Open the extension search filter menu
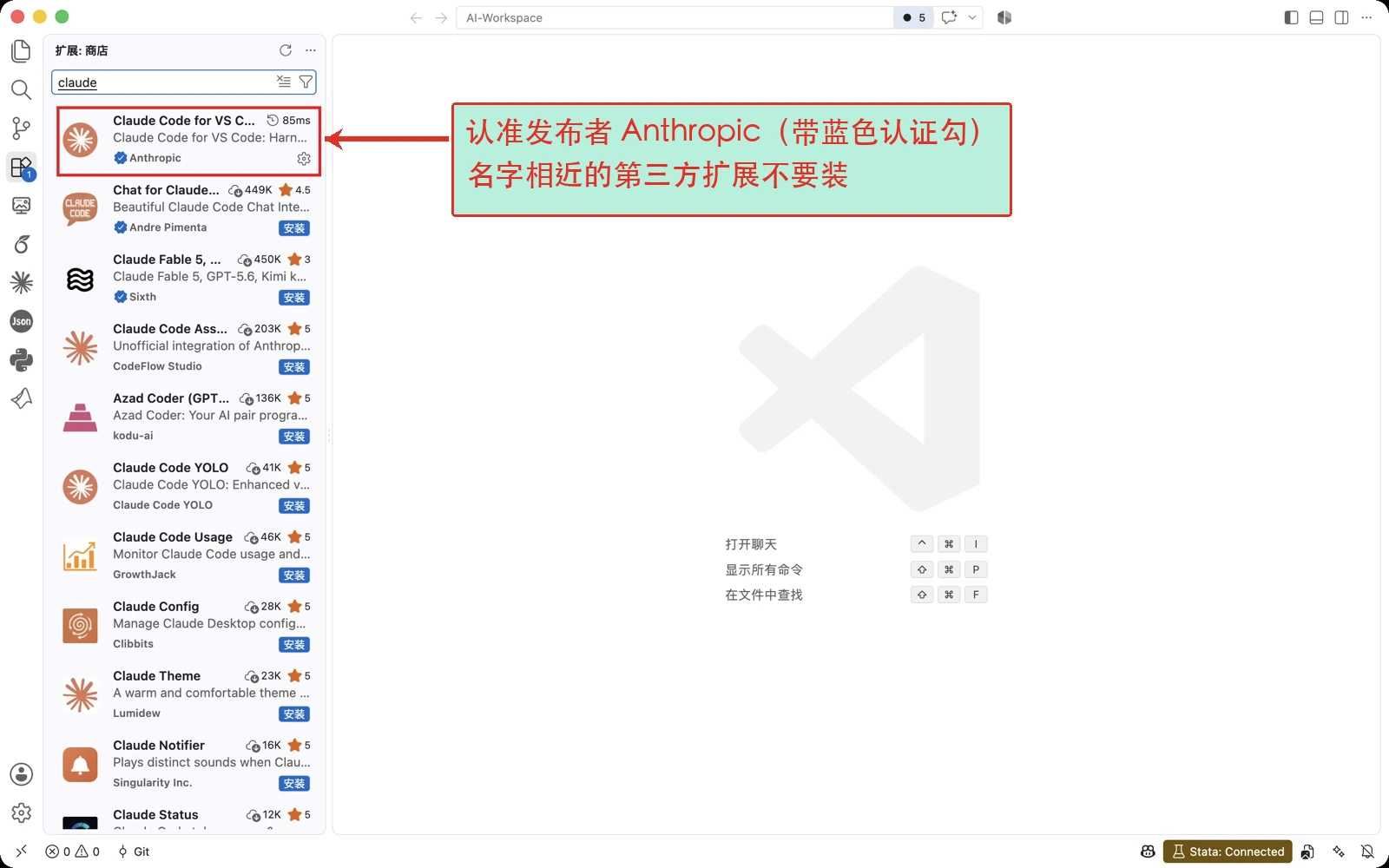The image size is (1389, 868). pos(306,82)
